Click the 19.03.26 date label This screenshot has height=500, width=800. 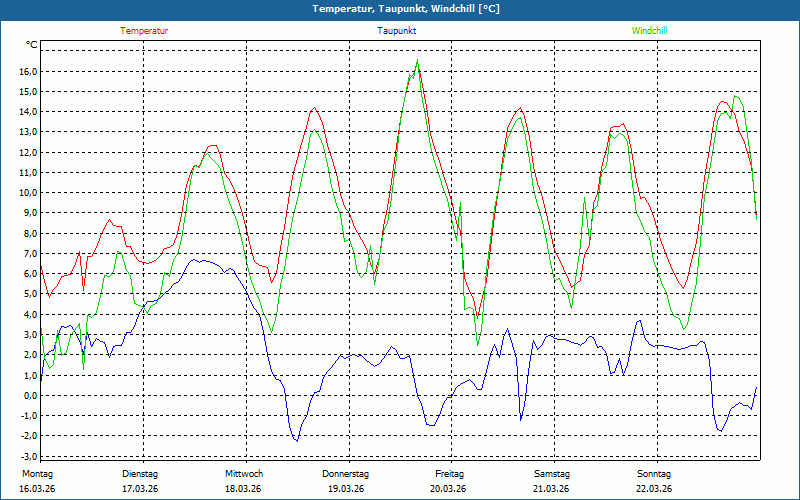(346, 489)
